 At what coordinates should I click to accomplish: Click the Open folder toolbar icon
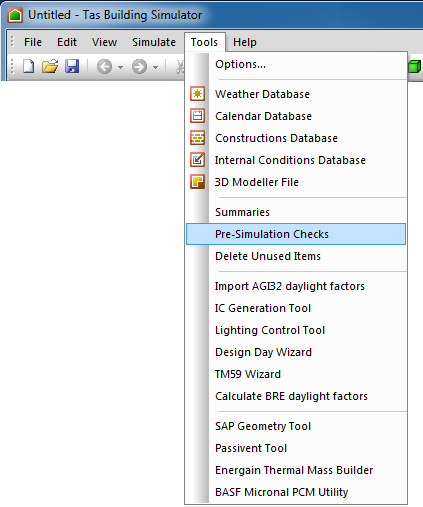click(x=50, y=66)
